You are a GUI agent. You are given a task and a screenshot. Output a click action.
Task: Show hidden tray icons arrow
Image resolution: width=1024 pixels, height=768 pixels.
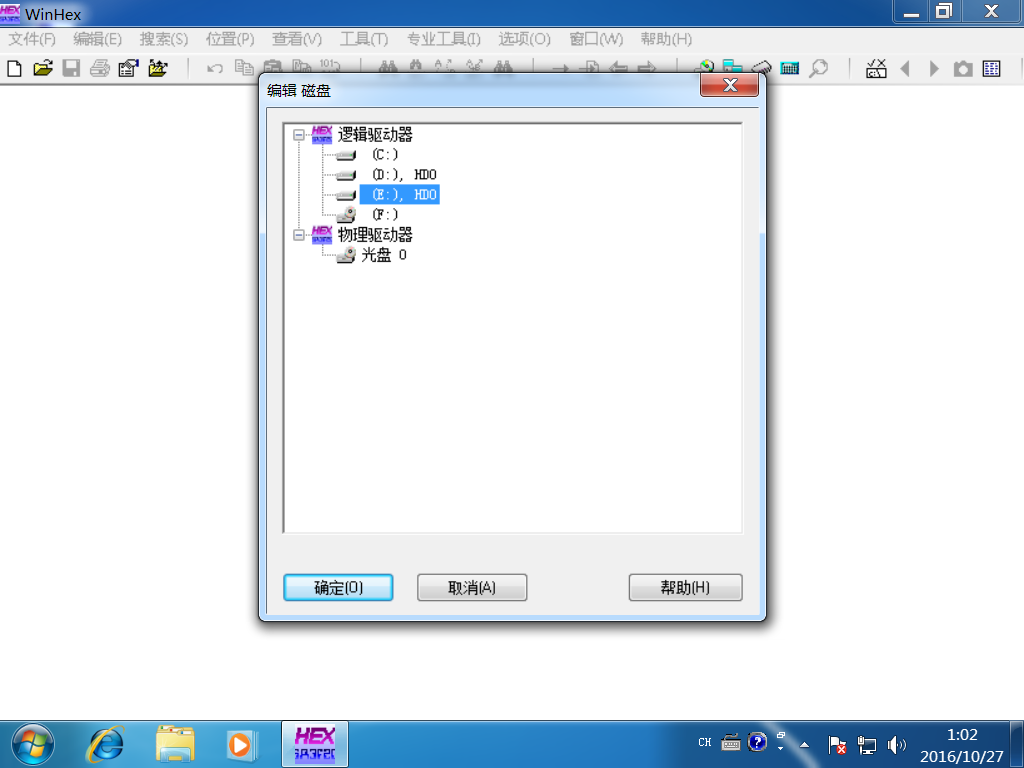tap(805, 744)
